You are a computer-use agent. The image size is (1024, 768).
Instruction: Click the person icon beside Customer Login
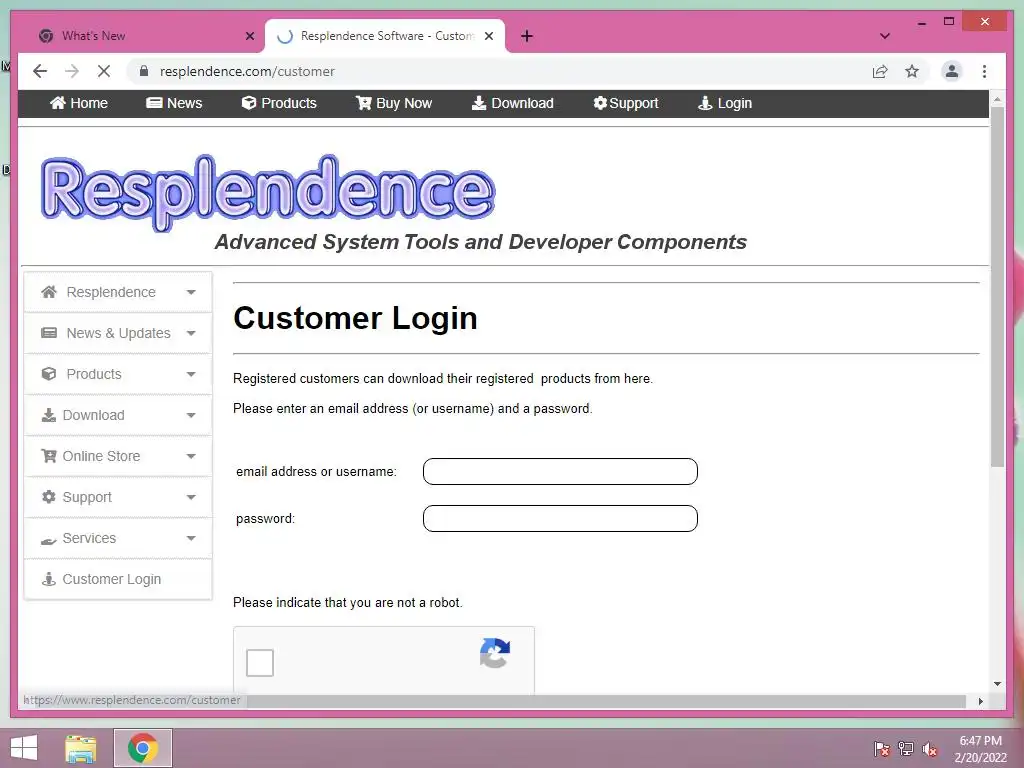(x=49, y=579)
